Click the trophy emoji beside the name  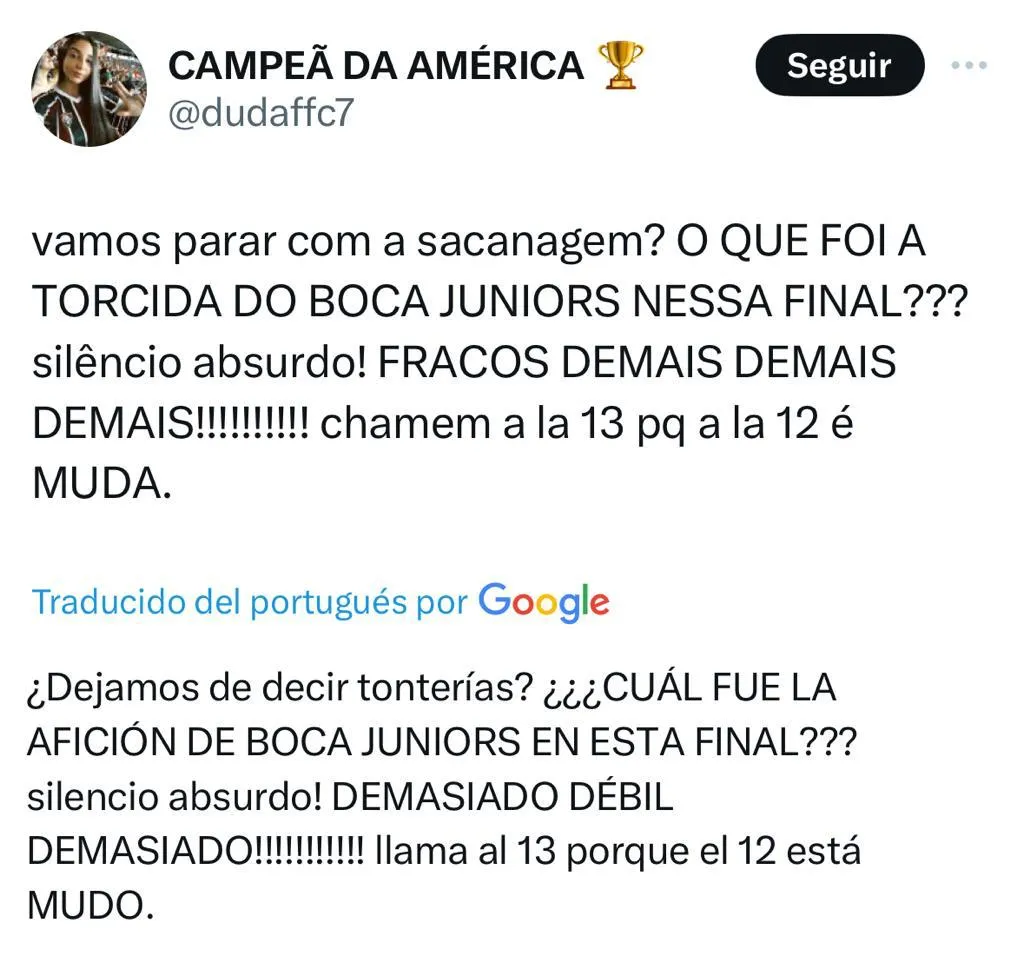pos(620,66)
